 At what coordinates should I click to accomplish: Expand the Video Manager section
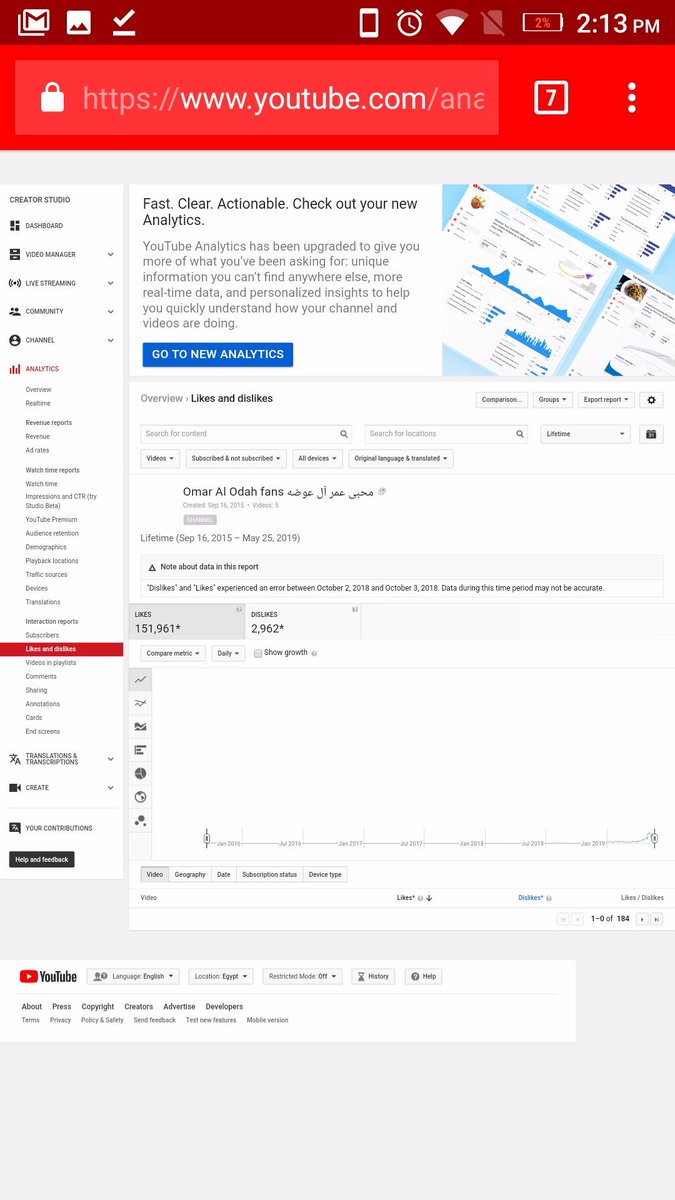[110, 255]
